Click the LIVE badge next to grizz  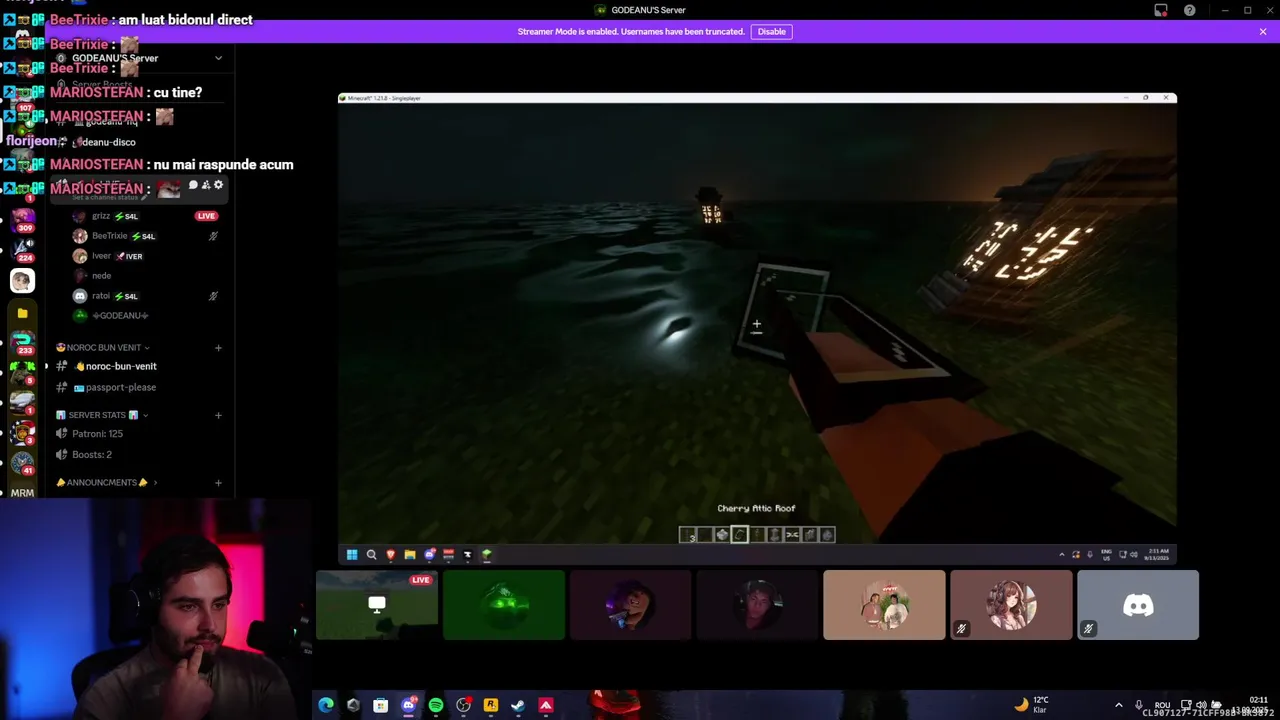(x=206, y=216)
